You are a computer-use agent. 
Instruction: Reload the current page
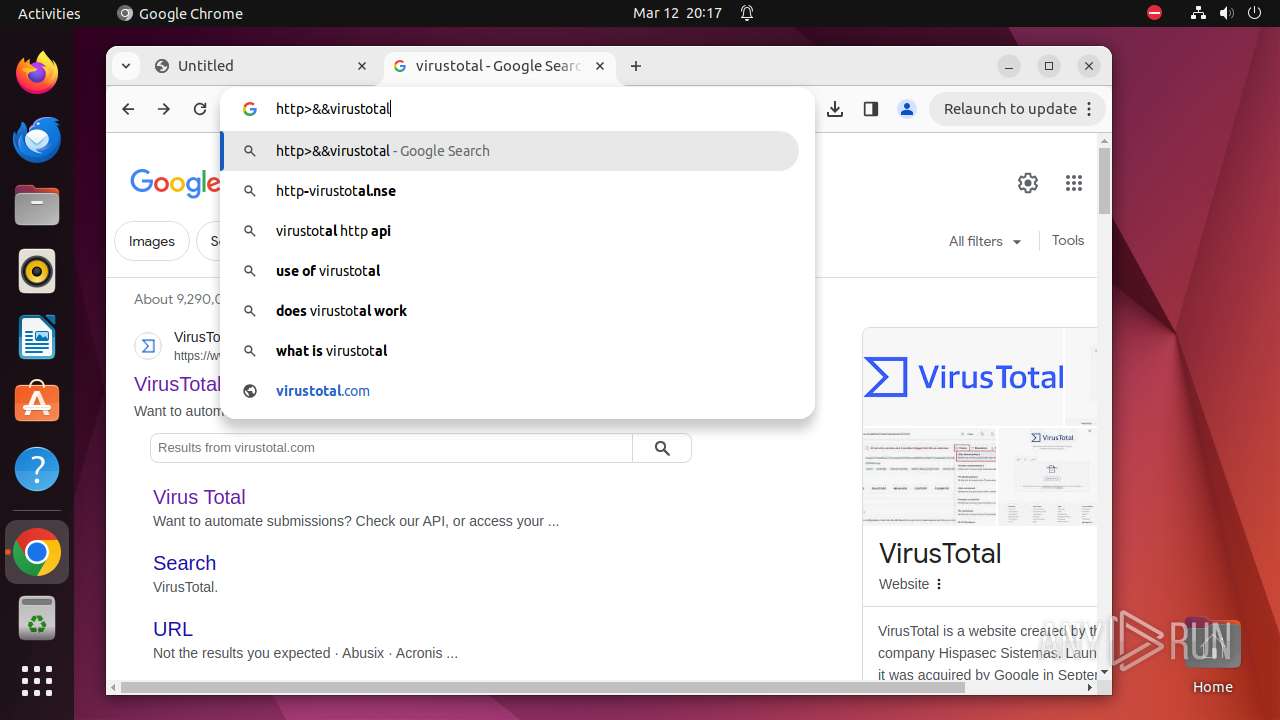pos(200,109)
